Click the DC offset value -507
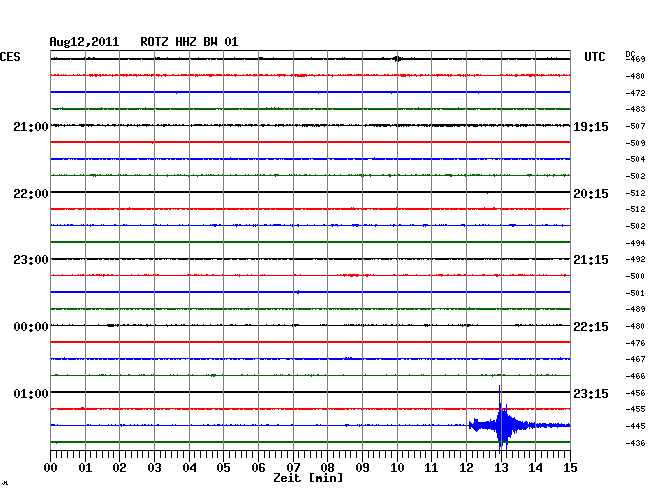The image size is (650, 494). pos(635,126)
